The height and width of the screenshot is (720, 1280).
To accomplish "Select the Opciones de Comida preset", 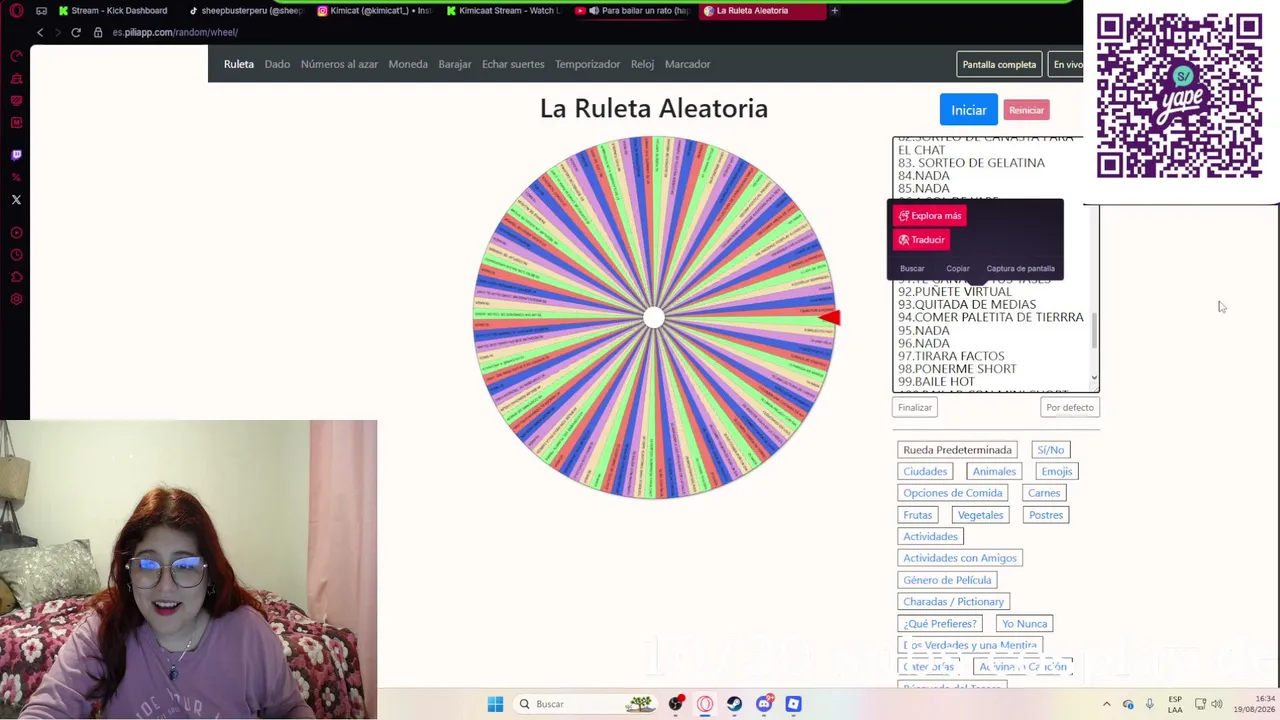I will [x=952, y=493].
